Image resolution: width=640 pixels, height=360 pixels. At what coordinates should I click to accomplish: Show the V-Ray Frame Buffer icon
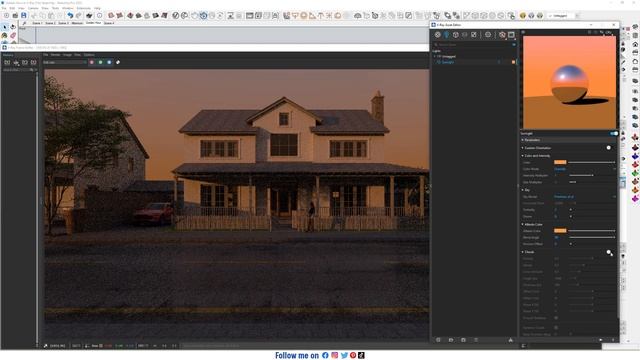click(511, 35)
